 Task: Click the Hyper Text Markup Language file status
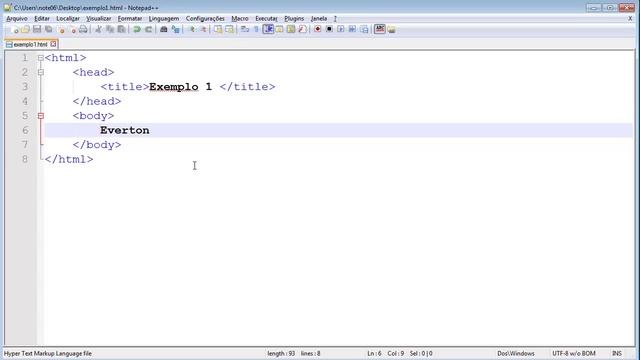point(47,353)
